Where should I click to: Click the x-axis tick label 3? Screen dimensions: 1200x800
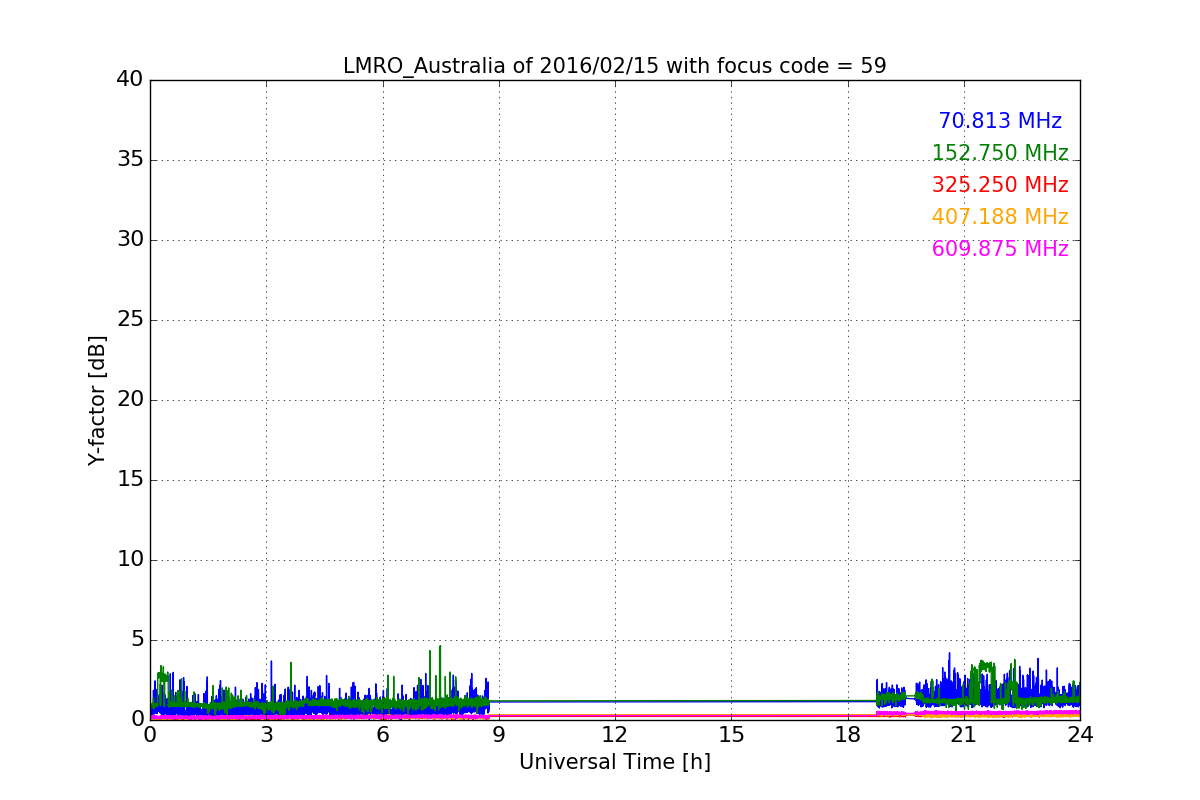(266, 735)
